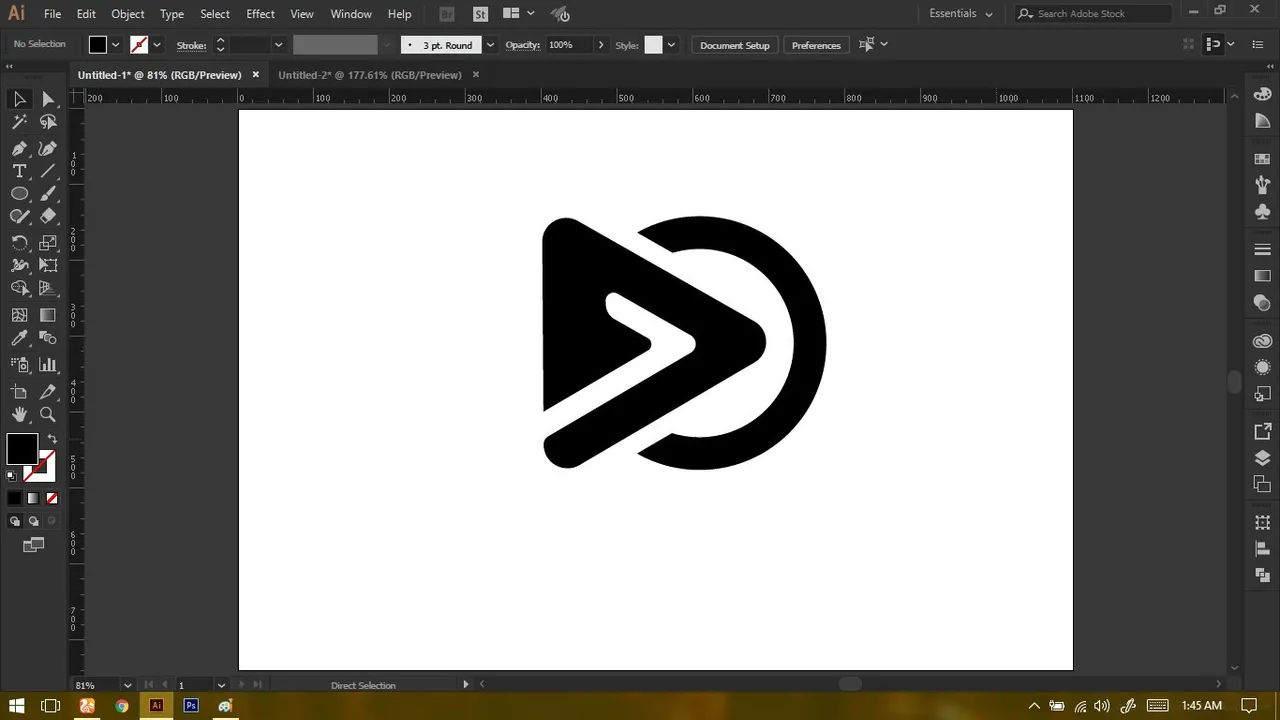Image resolution: width=1280 pixels, height=720 pixels.
Task: Select the Eraser tool
Action: 48,216
